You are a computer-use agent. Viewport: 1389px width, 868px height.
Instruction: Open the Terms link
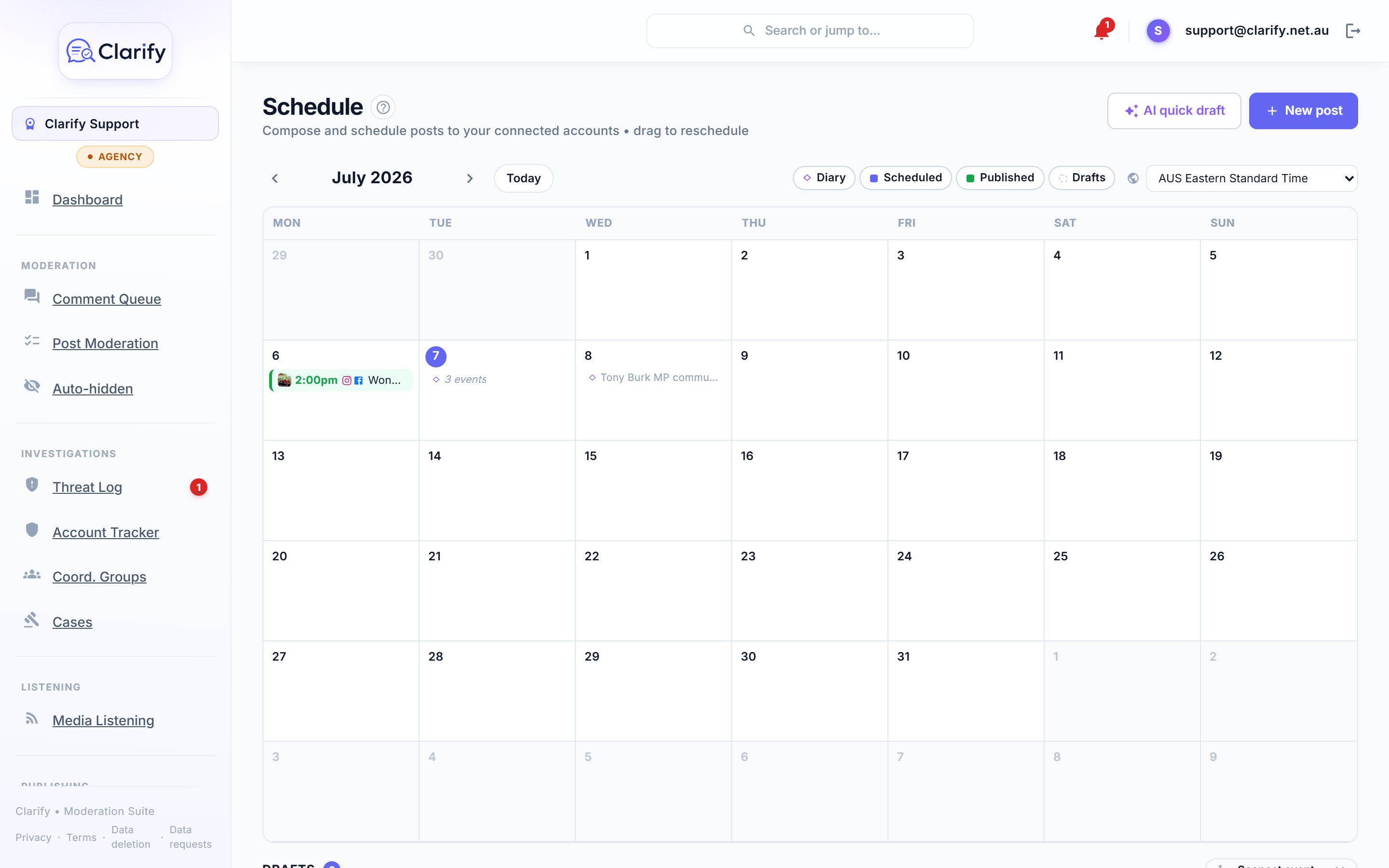(x=82, y=838)
